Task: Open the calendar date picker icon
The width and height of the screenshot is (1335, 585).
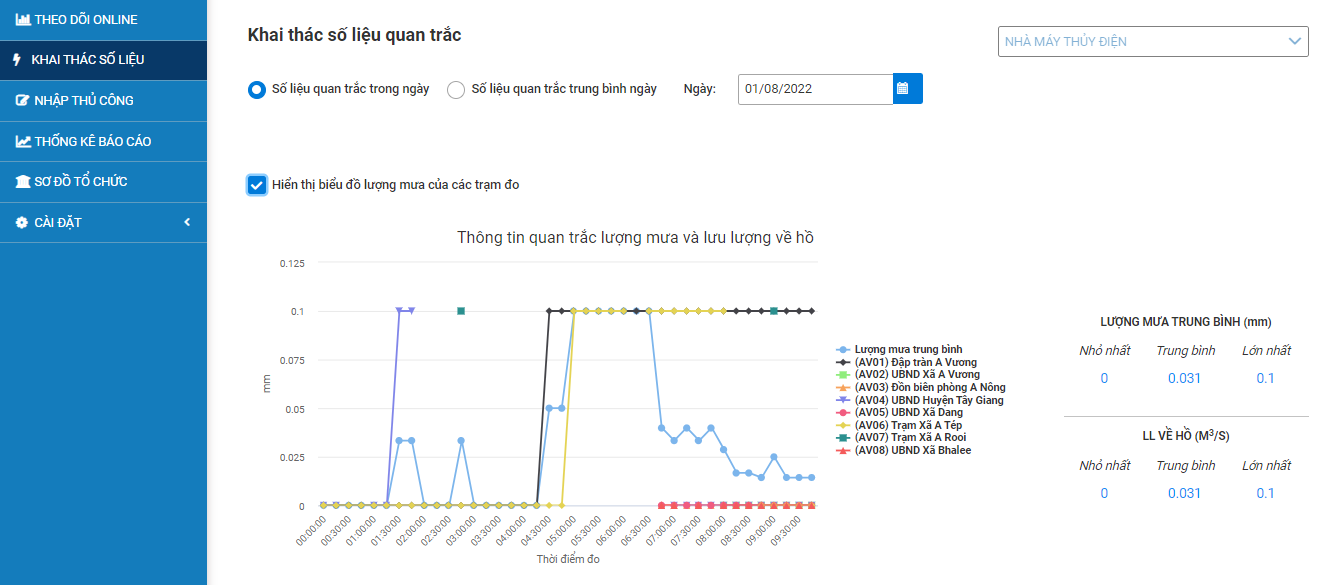Action: pyautogui.click(x=907, y=89)
